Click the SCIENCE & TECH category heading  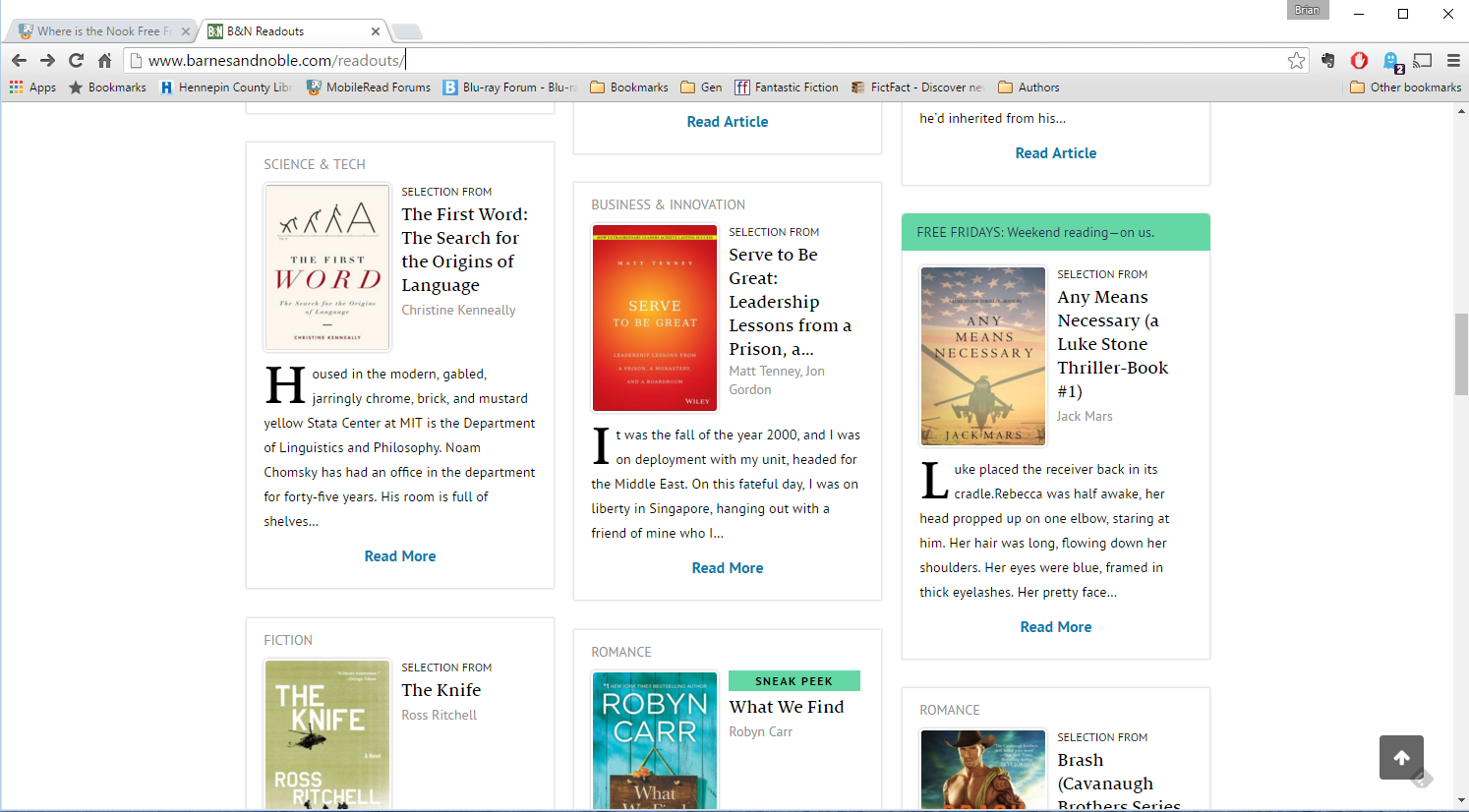tap(315, 164)
